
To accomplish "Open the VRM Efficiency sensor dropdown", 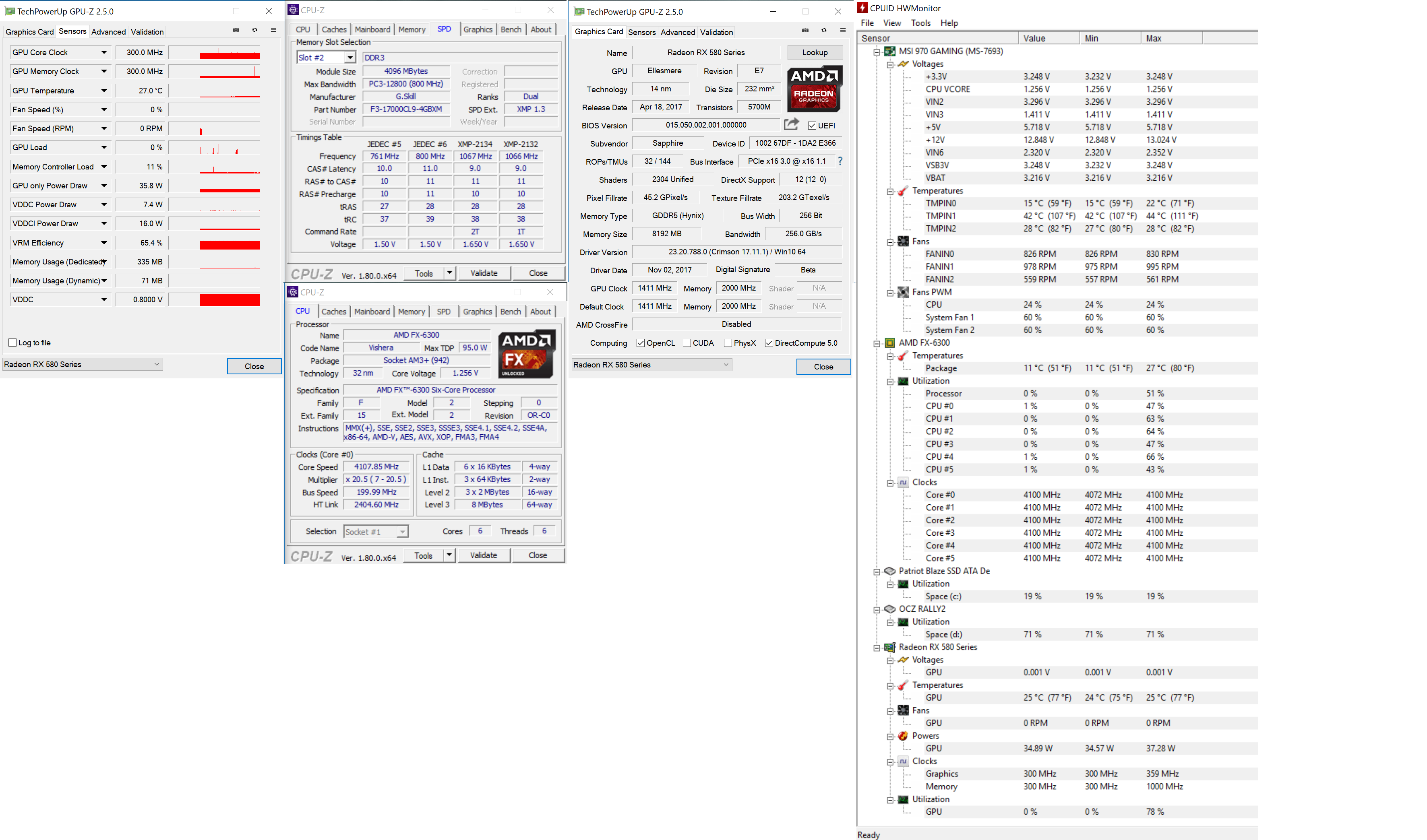I will point(104,243).
